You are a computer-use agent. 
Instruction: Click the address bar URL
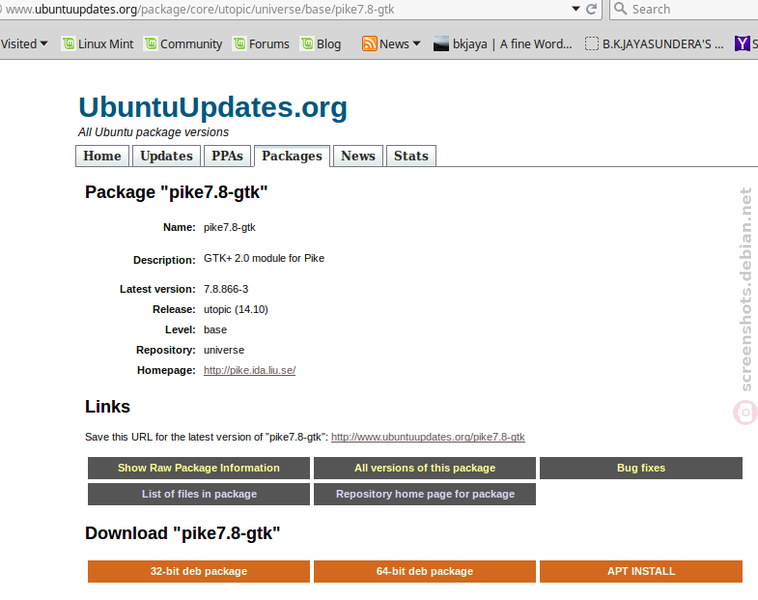200,9
